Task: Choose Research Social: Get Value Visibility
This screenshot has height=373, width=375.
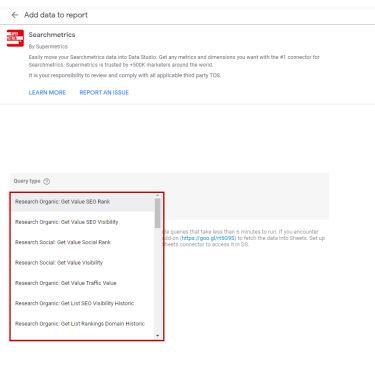Action: tap(83, 263)
